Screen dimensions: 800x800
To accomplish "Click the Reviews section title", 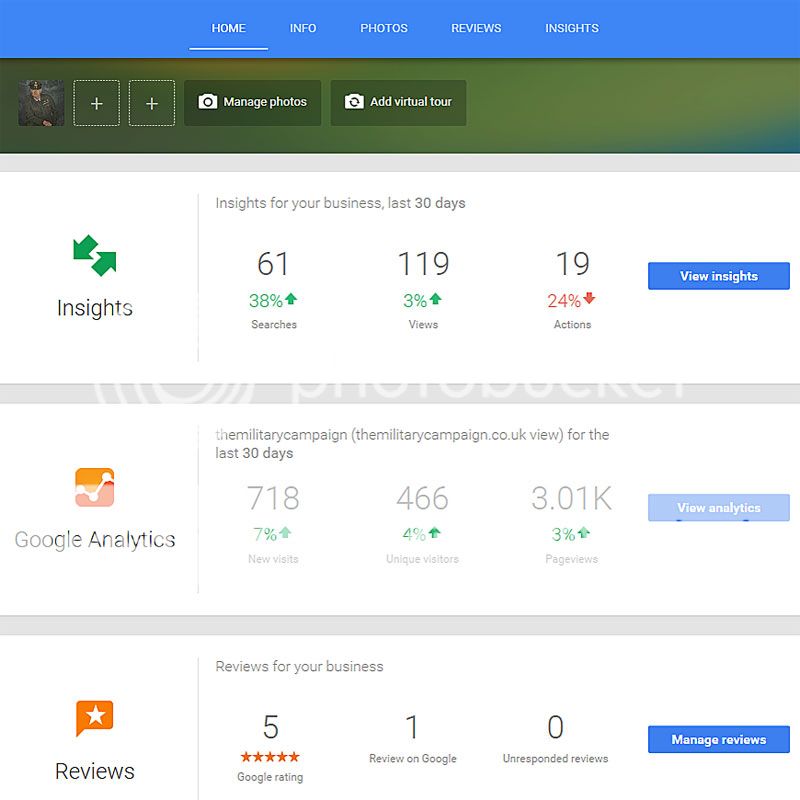I will (95, 771).
